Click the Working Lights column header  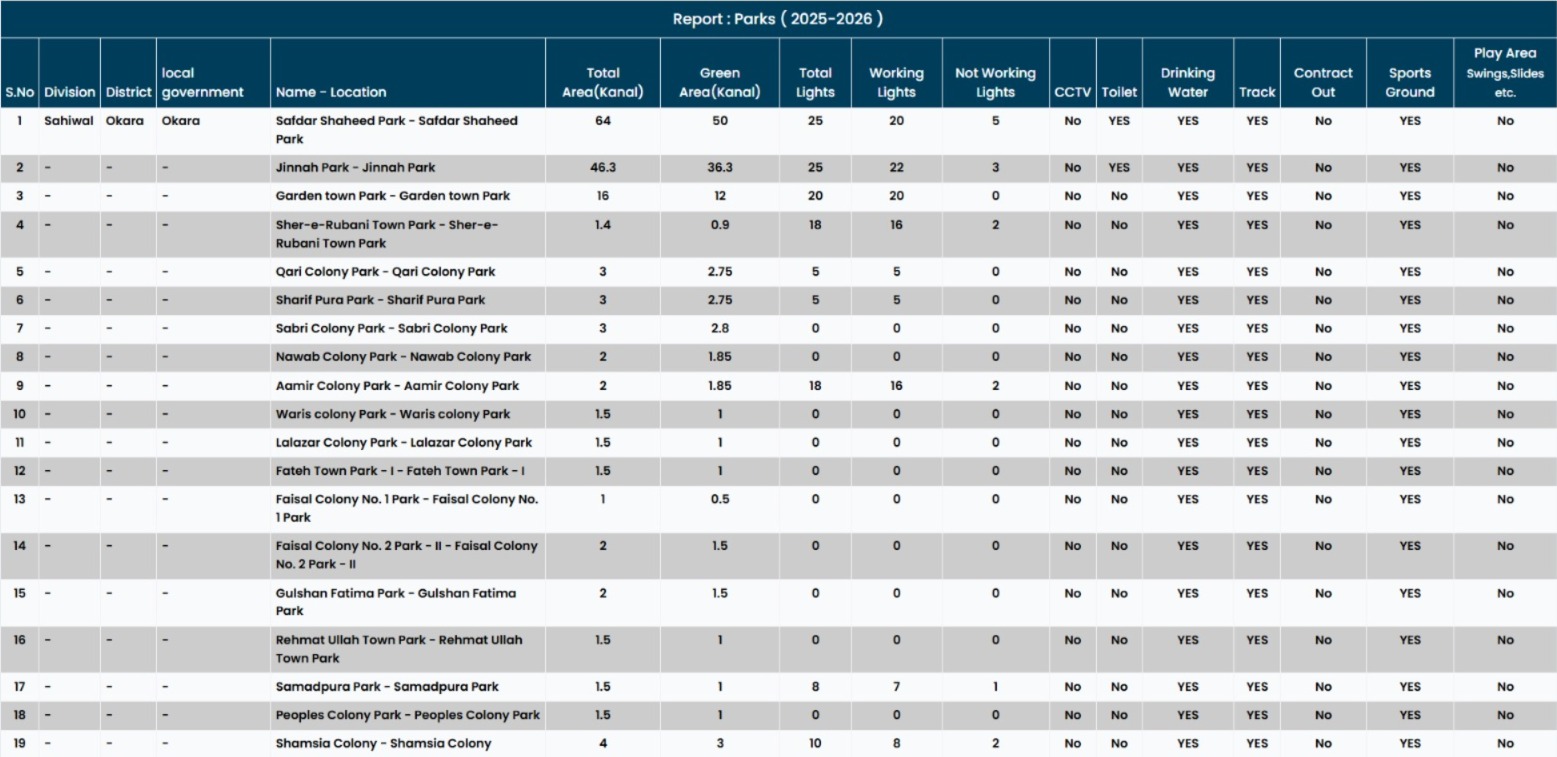point(895,82)
